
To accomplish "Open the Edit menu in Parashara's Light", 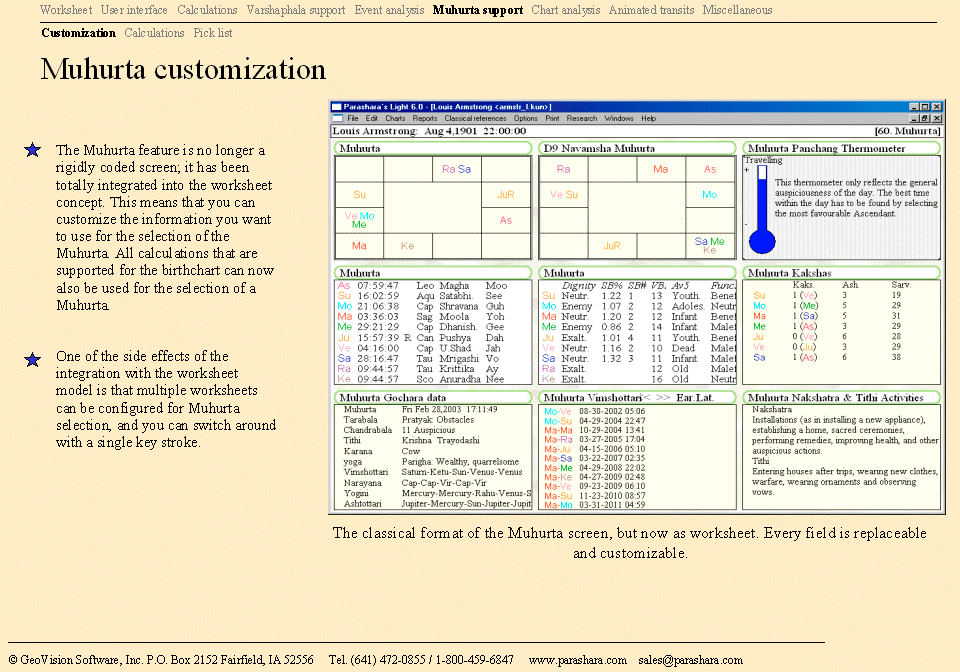I will [x=372, y=118].
